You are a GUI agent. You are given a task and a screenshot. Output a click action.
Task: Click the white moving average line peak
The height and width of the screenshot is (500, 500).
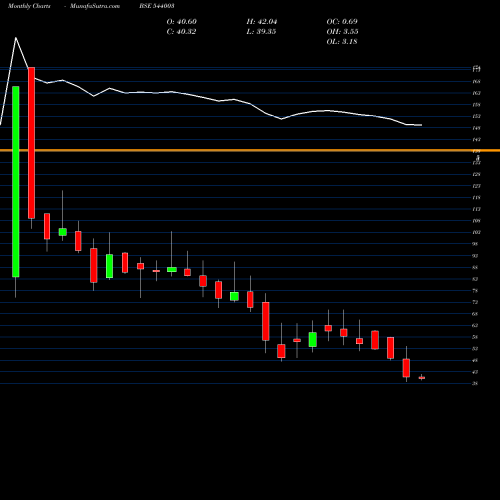point(16,38)
